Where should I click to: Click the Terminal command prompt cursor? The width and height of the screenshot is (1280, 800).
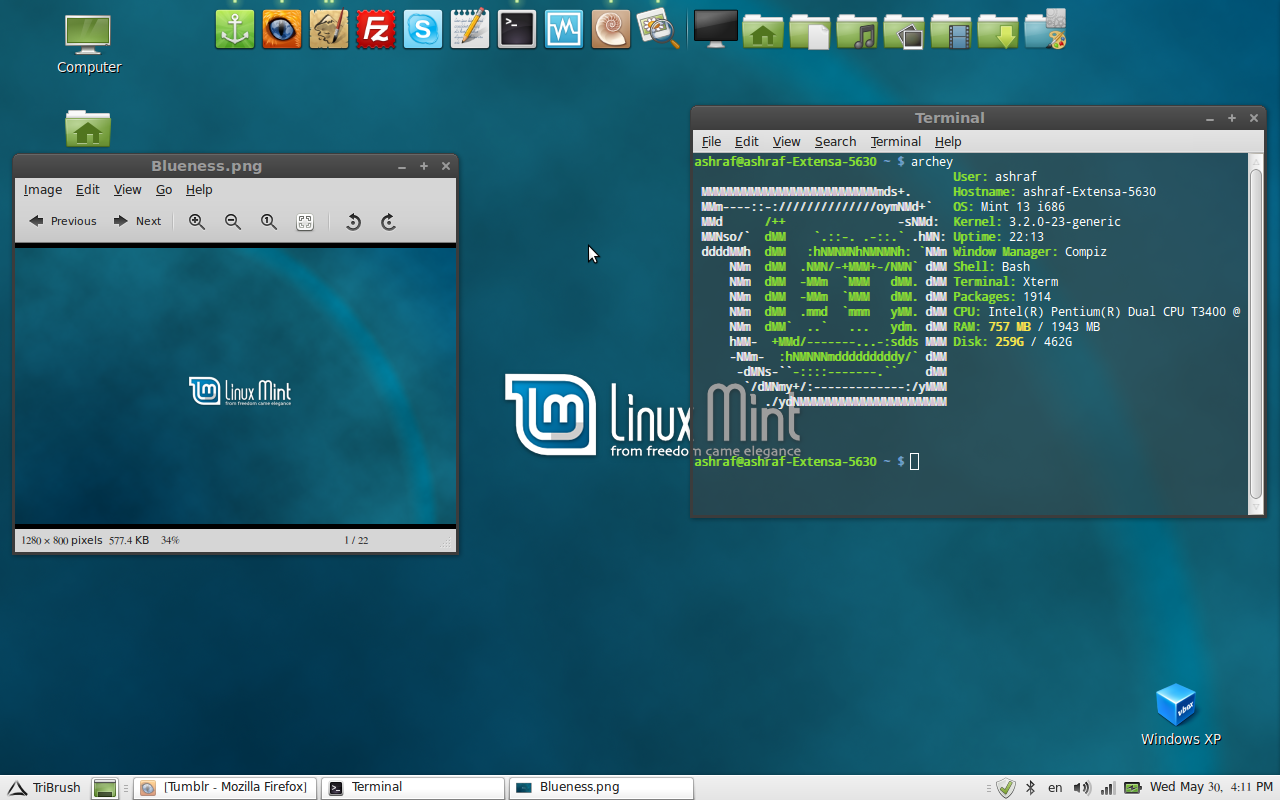(x=914, y=462)
